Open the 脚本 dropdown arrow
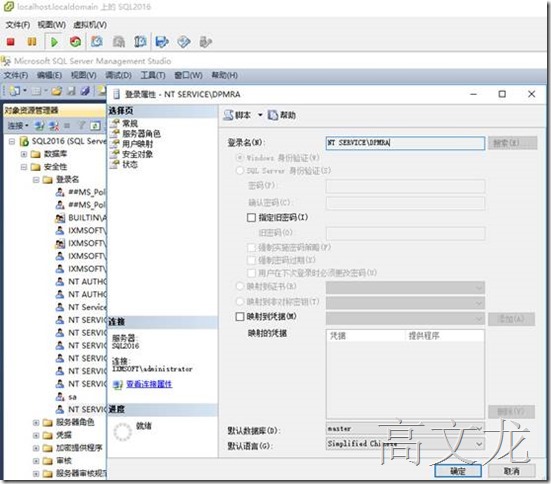This screenshot has height=484, width=551. (x=260, y=115)
